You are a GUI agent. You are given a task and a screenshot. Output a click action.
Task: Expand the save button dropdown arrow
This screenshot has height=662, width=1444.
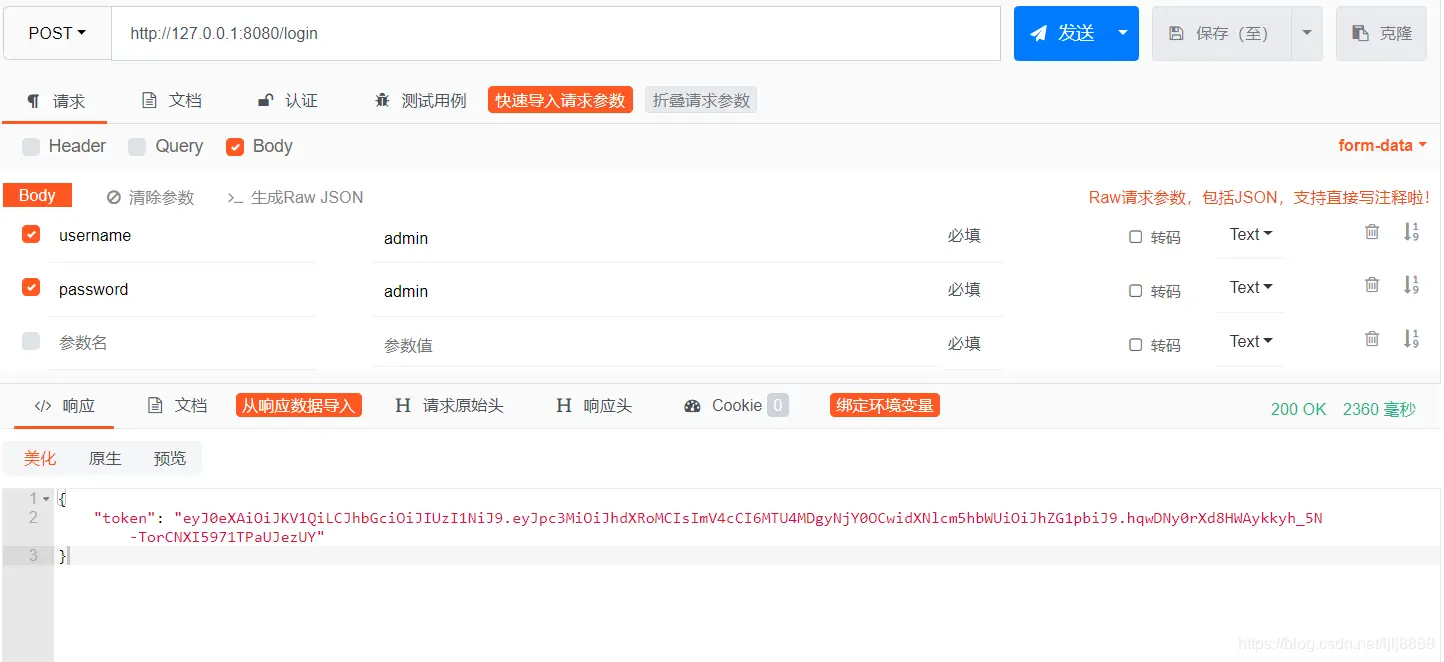1307,33
